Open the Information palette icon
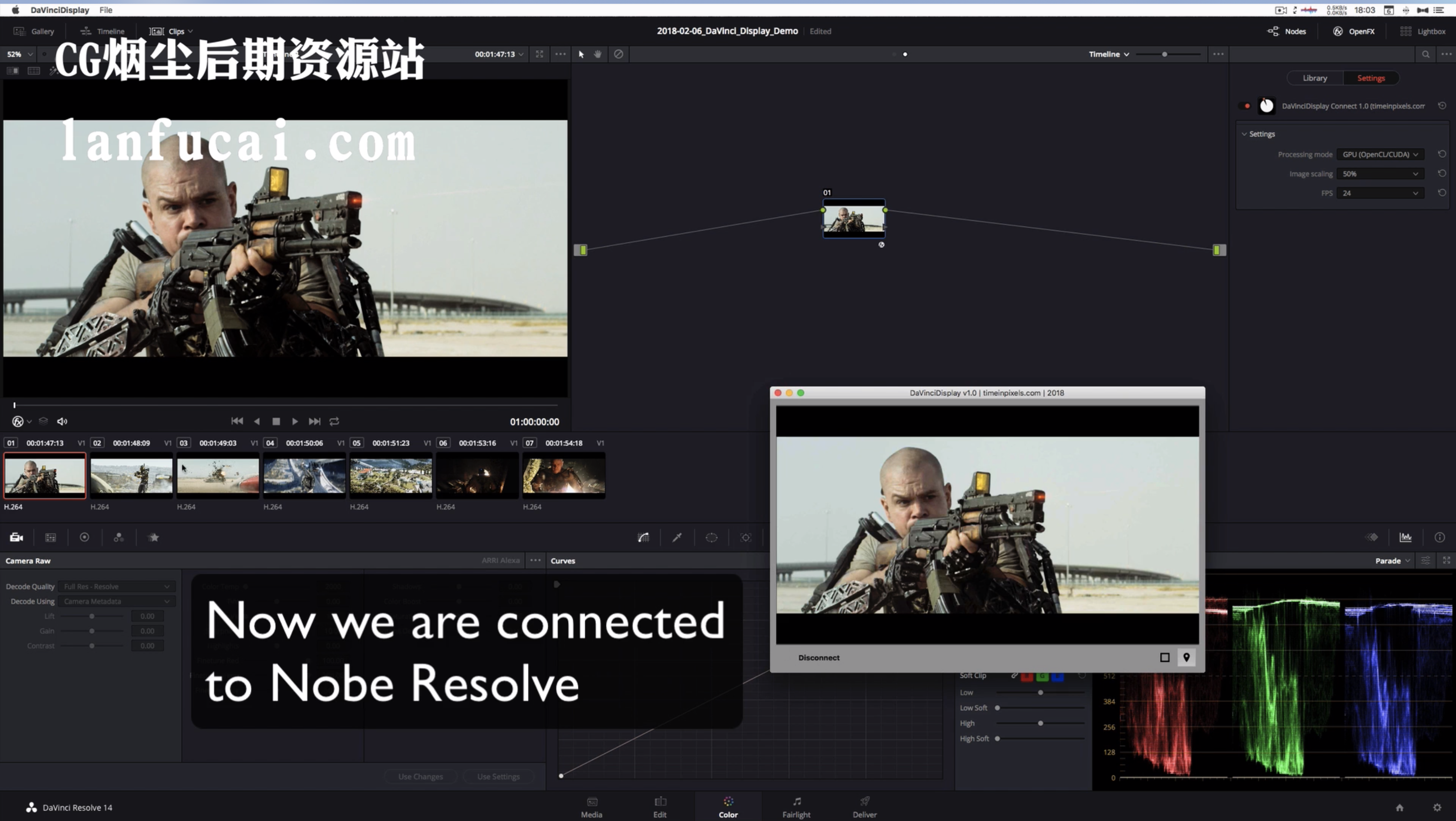This screenshot has height=821, width=1456. click(x=1440, y=537)
